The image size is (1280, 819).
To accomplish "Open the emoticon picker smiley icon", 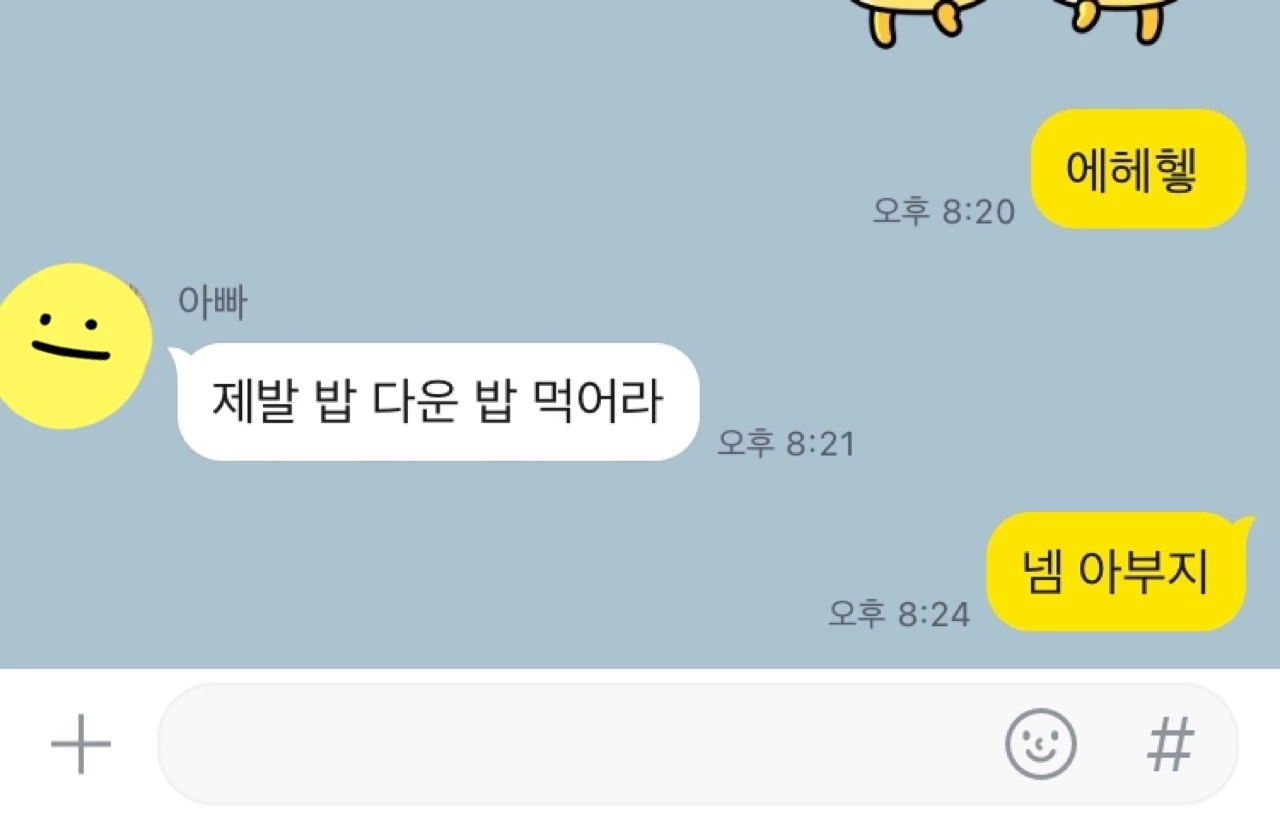I will [x=1040, y=744].
